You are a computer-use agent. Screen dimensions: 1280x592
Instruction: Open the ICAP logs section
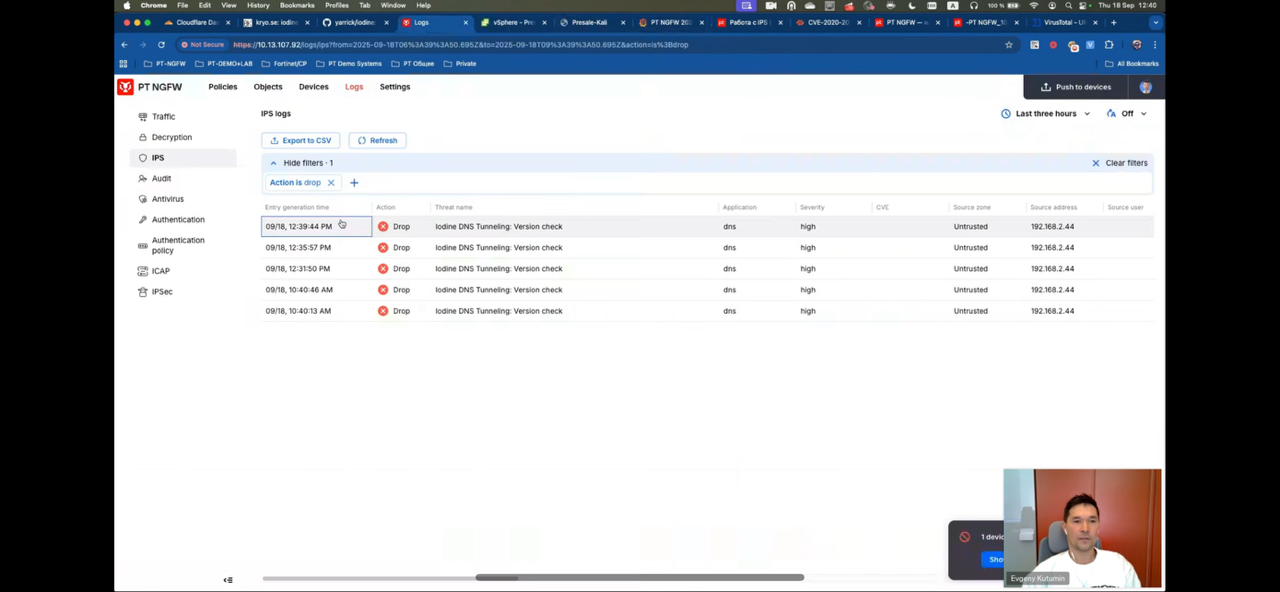coord(160,271)
